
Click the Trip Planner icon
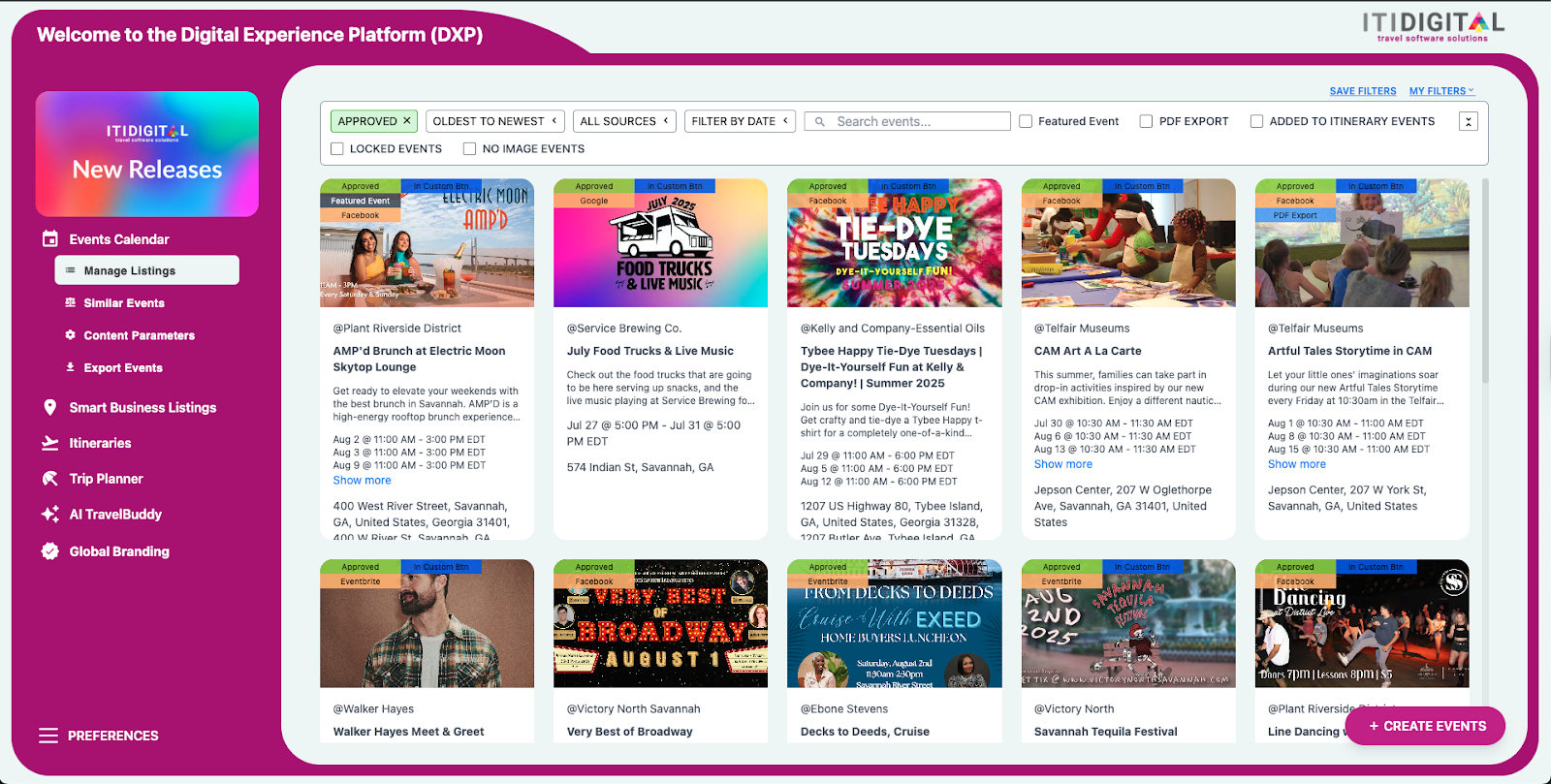tap(50, 479)
